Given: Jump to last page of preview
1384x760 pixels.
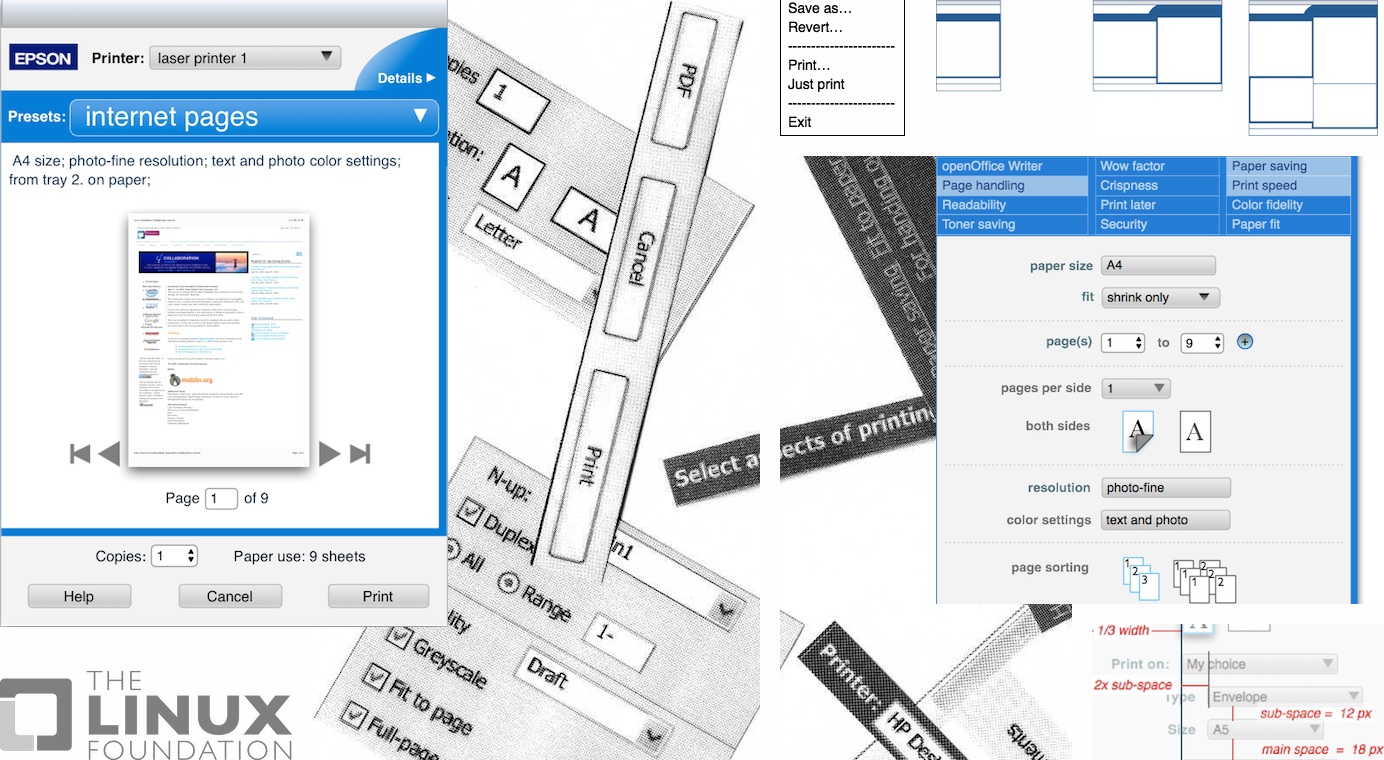Looking at the screenshot, I should pos(360,454).
